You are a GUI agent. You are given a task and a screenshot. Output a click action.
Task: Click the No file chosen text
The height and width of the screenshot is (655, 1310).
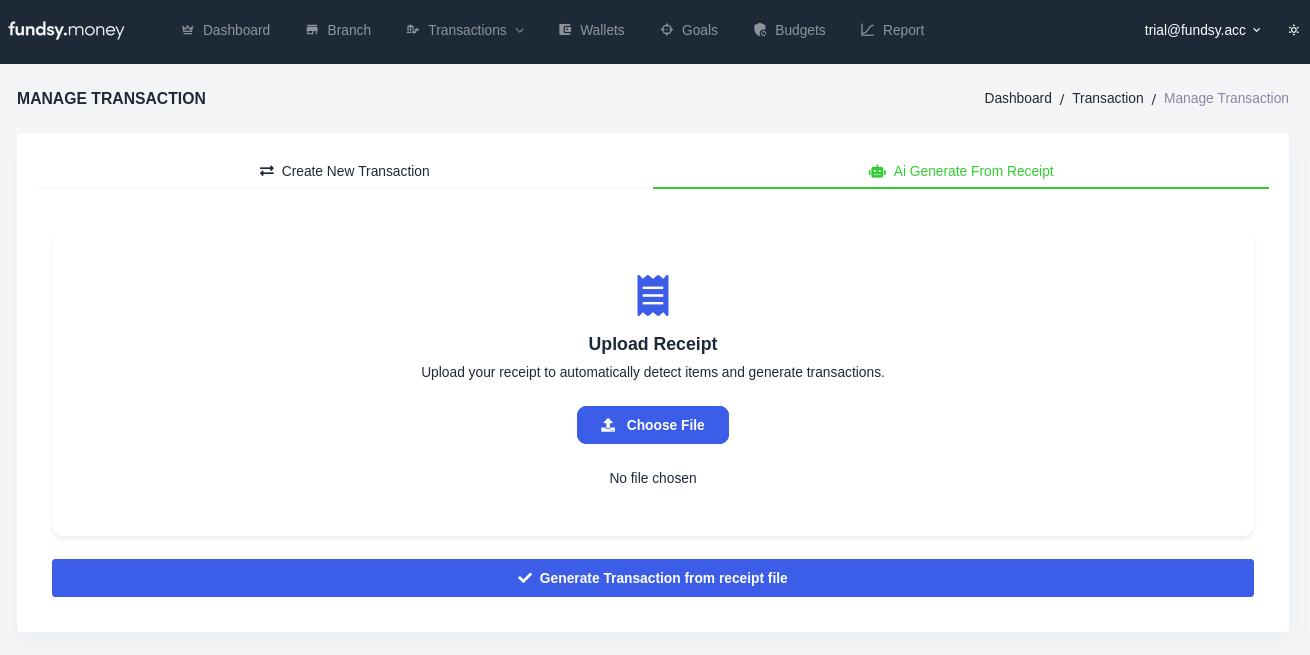[653, 478]
